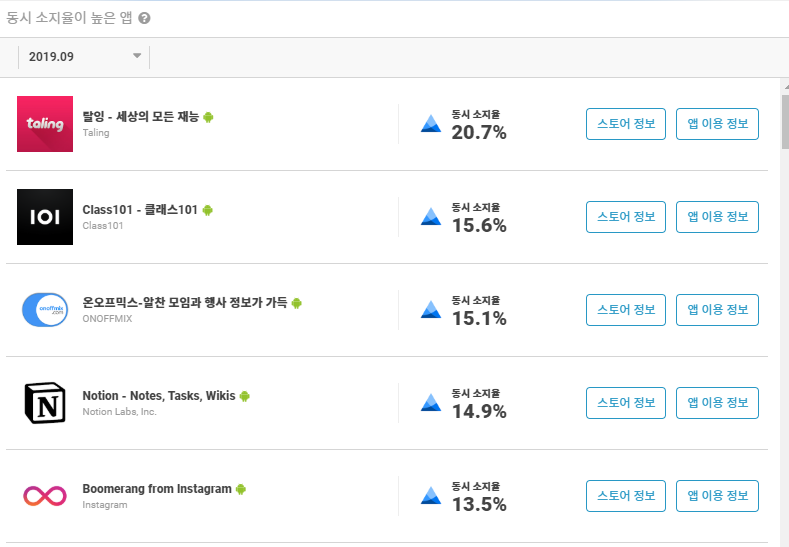The width and height of the screenshot is (789, 547).
Task: Open 스토어 정보 for Notion
Action: tap(625, 403)
